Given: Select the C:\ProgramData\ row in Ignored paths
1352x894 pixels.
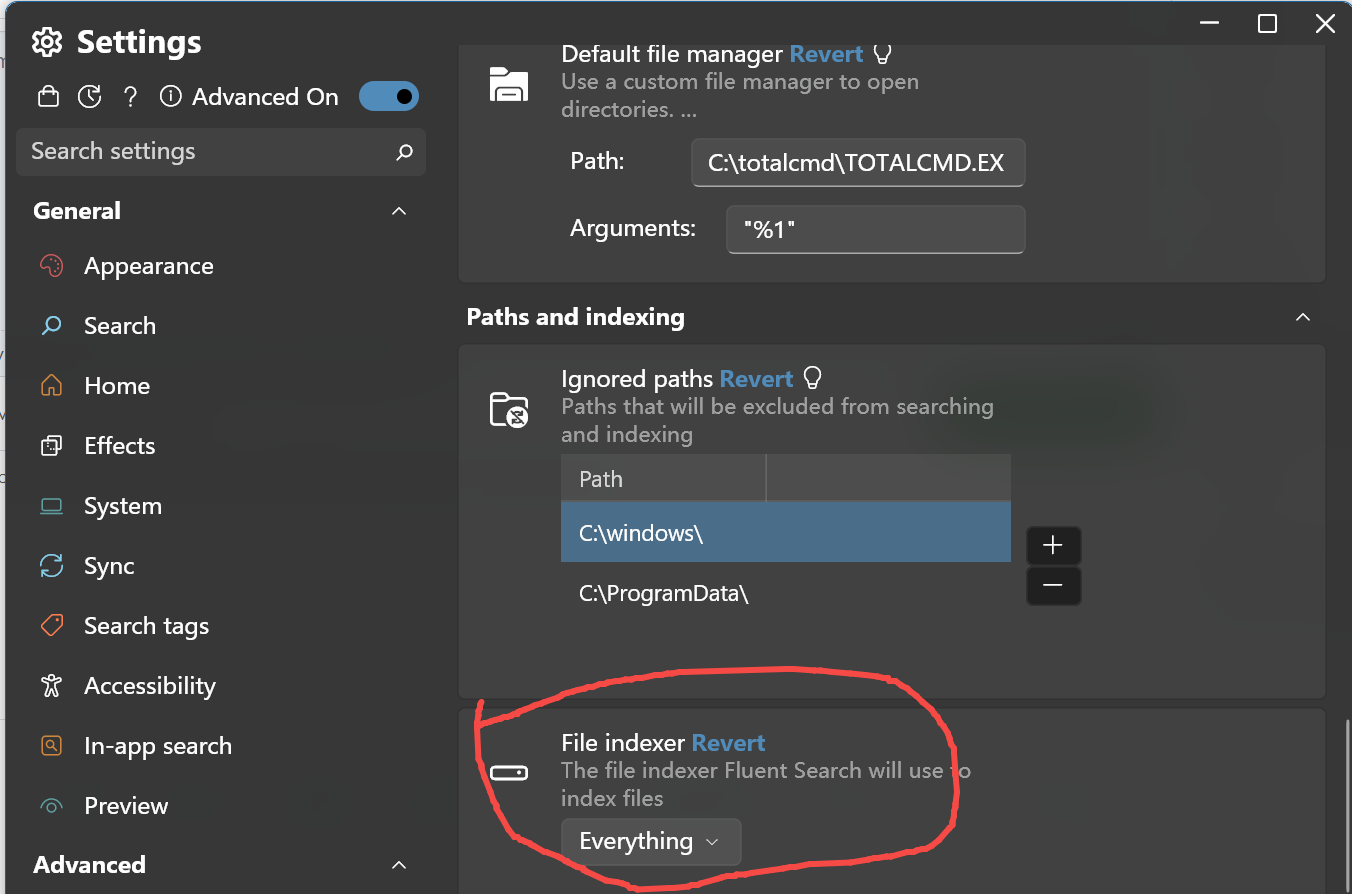Looking at the screenshot, I should coord(663,592).
